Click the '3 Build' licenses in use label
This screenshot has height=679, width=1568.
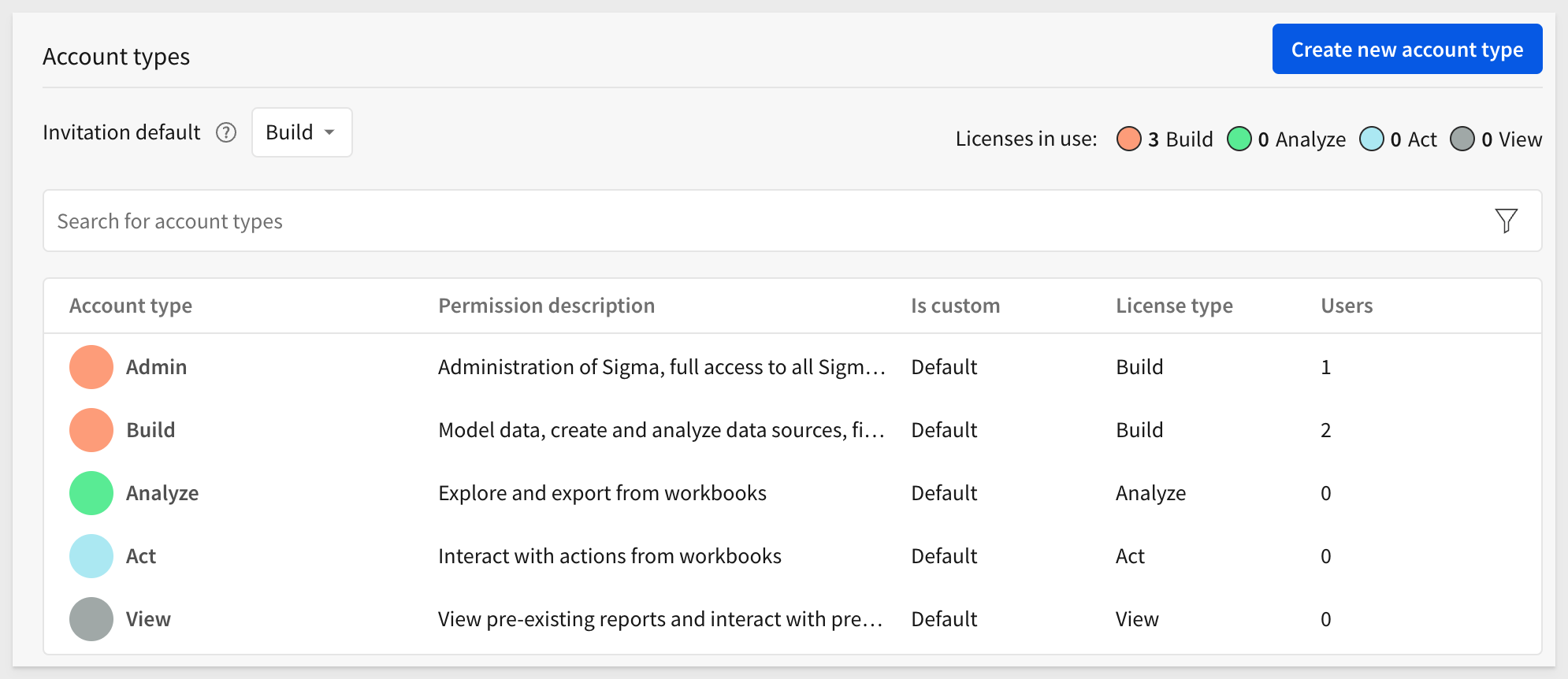[x=1180, y=139]
